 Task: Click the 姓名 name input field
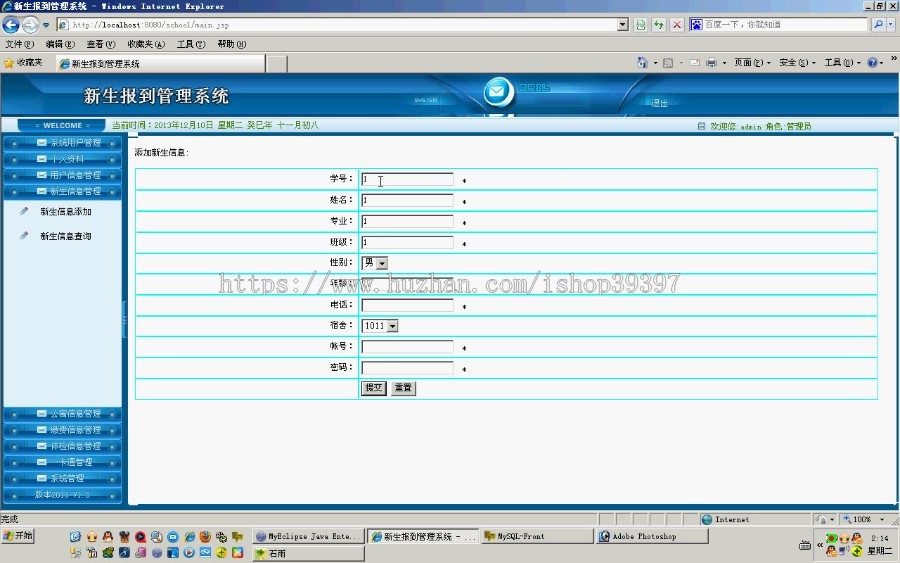pyautogui.click(x=408, y=200)
